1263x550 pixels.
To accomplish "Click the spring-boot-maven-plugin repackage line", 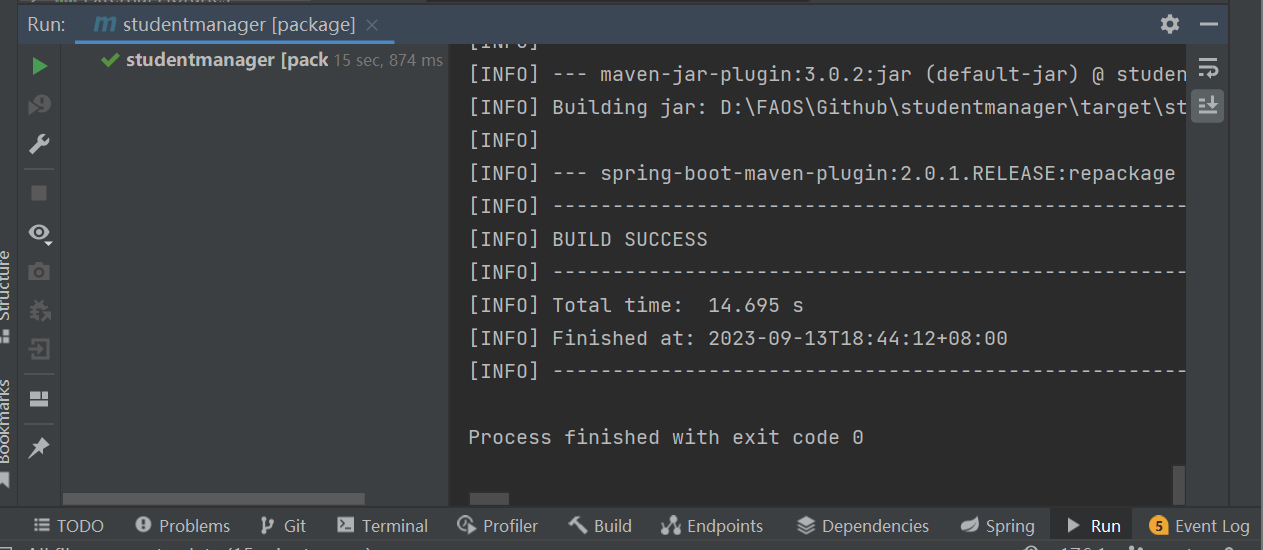I will [822, 173].
